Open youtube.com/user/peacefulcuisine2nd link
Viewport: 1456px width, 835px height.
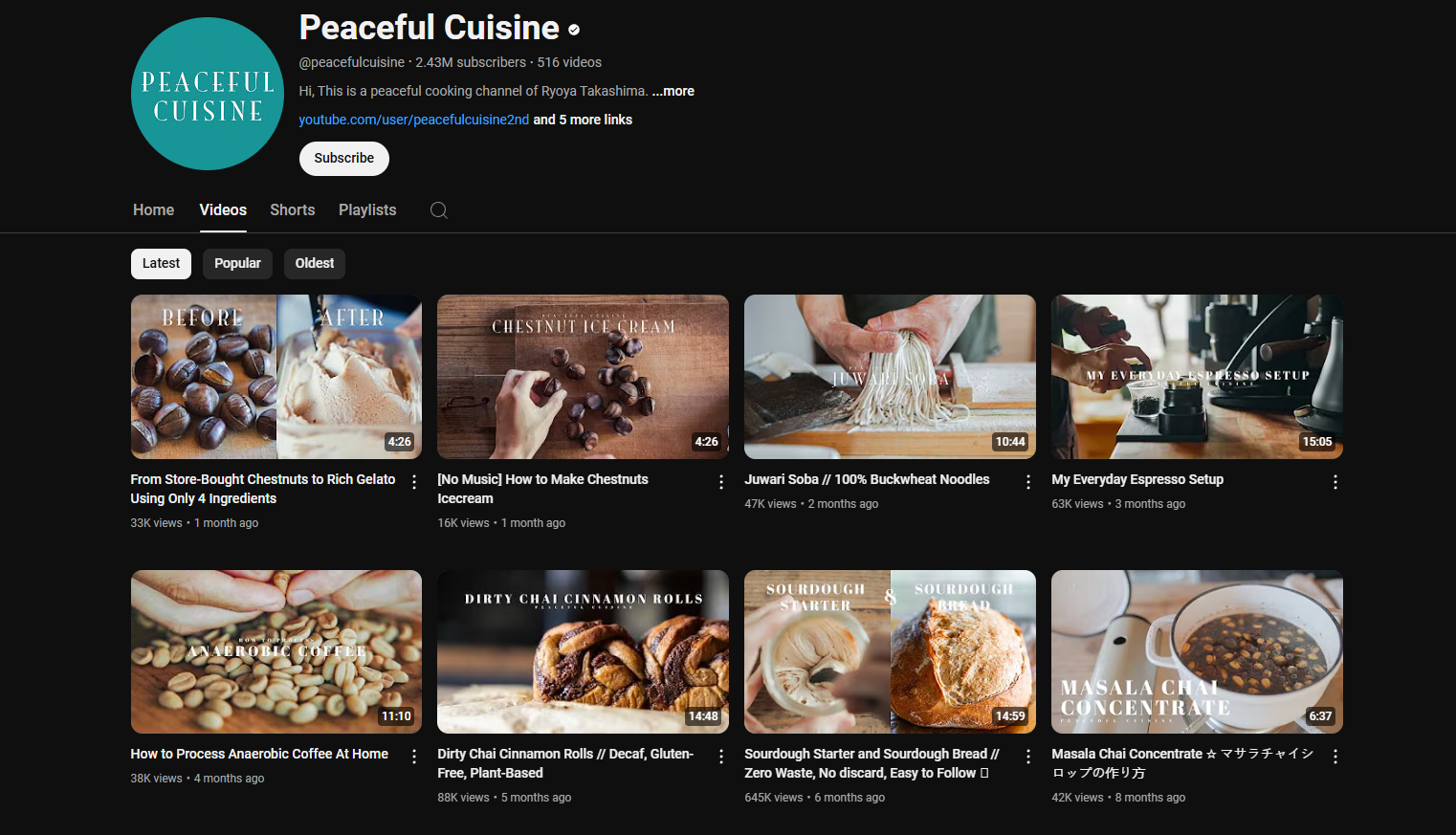414,120
